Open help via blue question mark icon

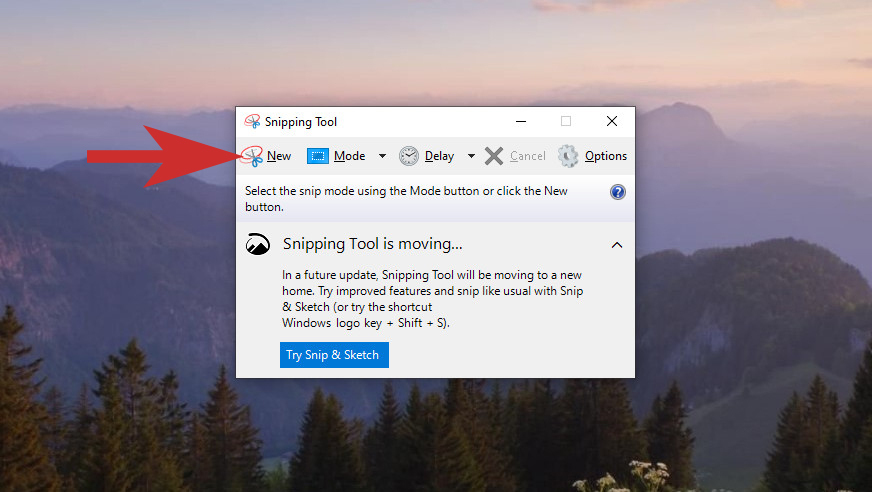(x=618, y=192)
